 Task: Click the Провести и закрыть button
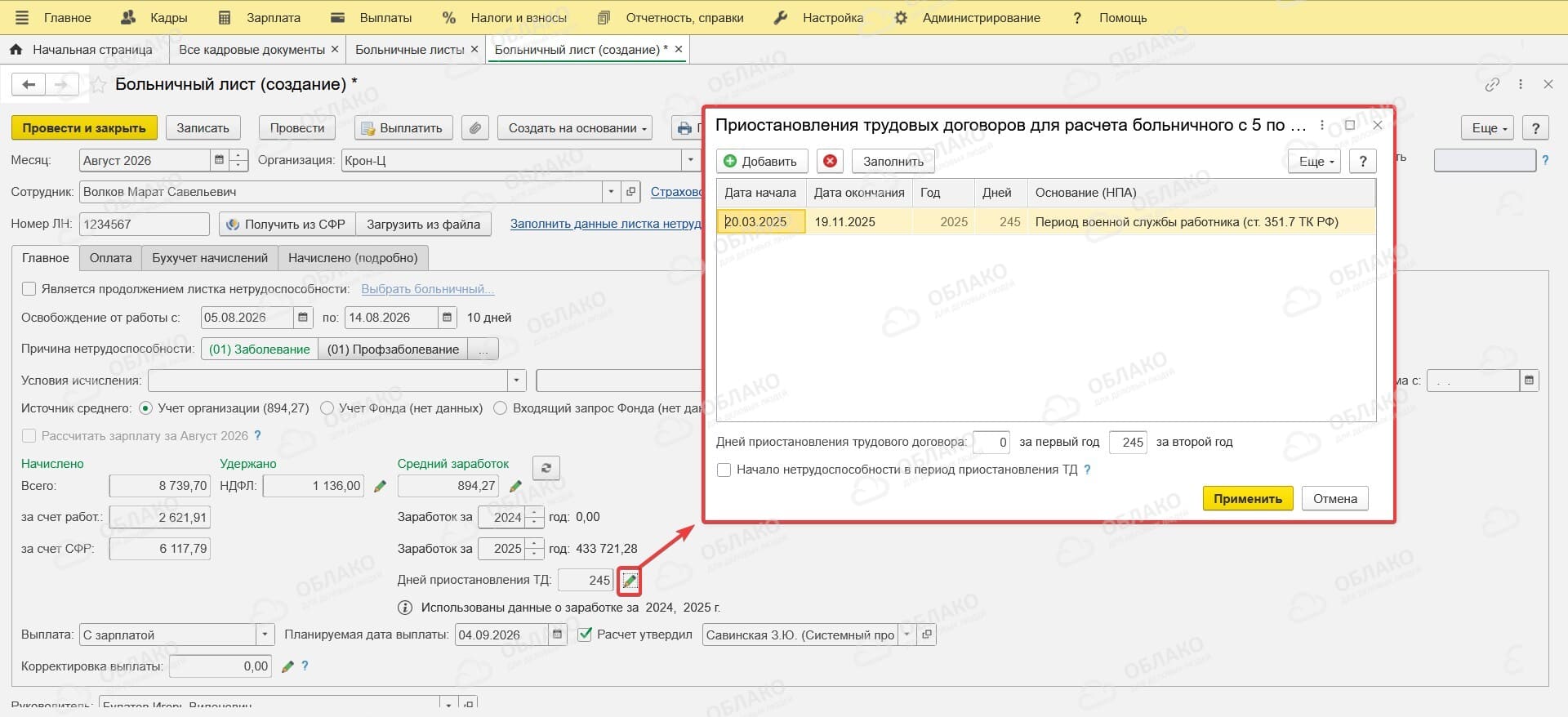84,127
